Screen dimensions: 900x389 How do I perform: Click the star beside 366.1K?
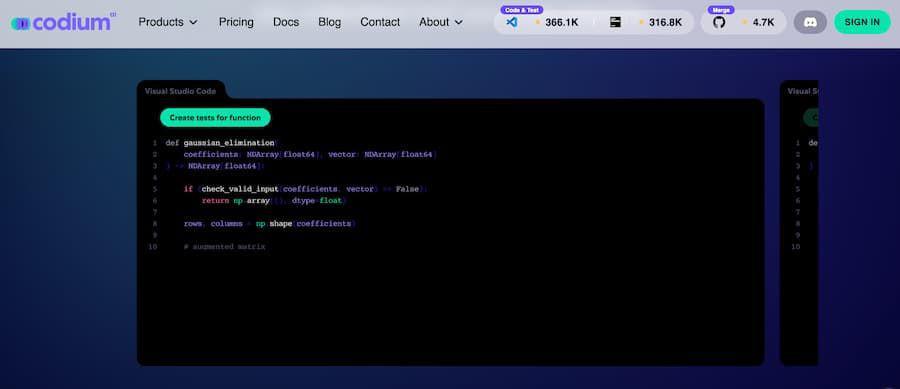coord(537,22)
